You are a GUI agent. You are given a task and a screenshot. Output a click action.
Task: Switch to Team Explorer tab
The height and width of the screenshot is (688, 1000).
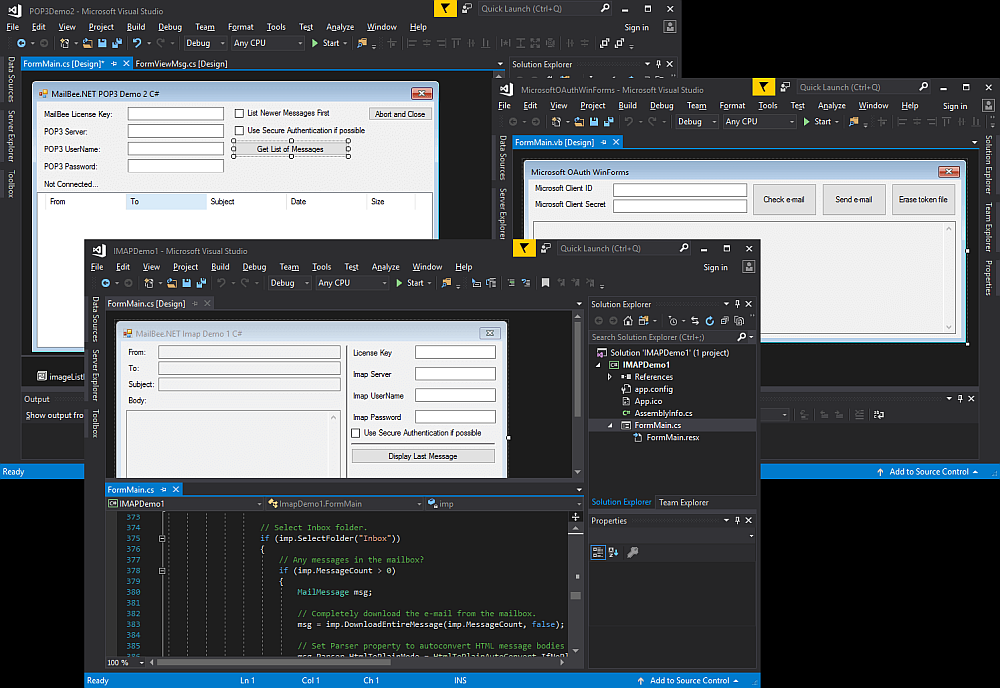click(x=684, y=502)
